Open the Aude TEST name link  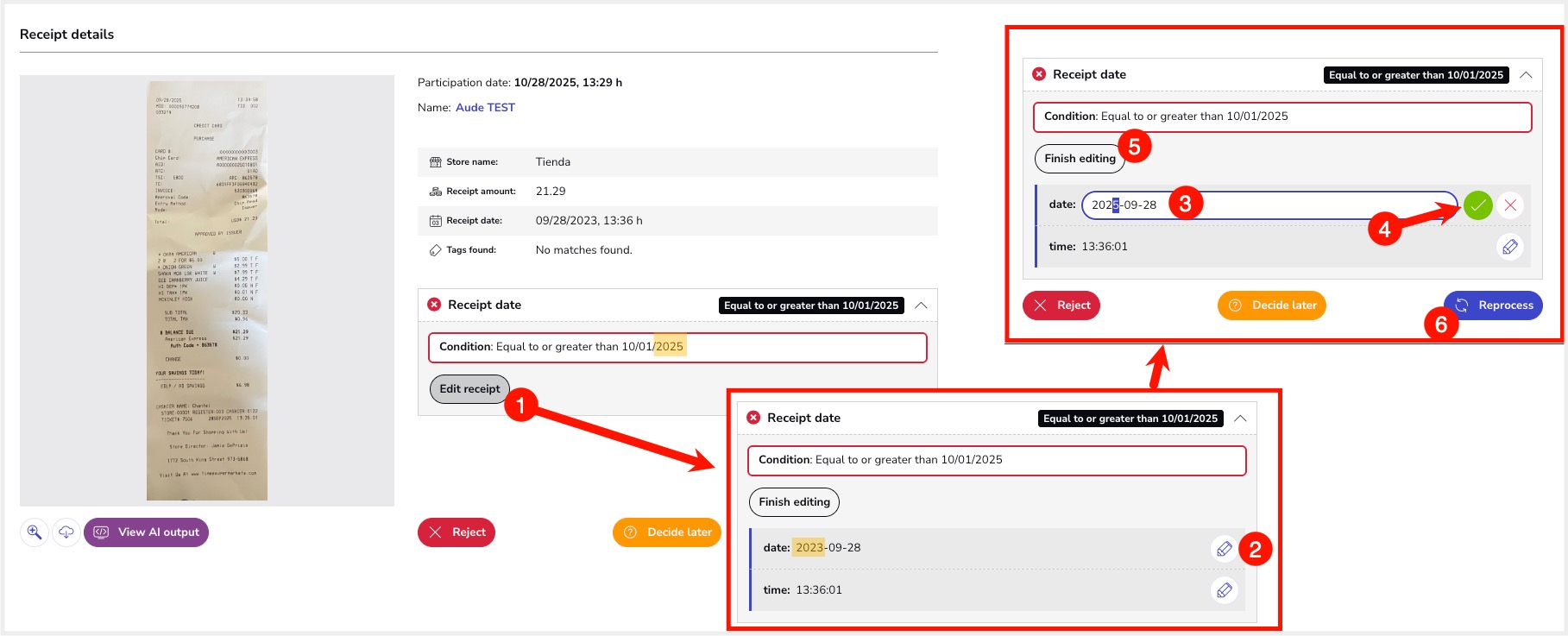click(485, 108)
